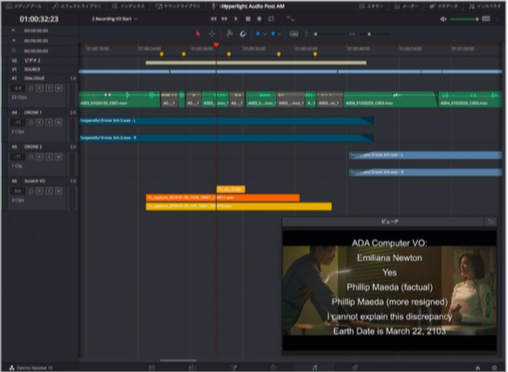Viewport: 508px width, 372px height.
Task: Lock the A1 DIALOGUE track
Action: coord(31,88)
